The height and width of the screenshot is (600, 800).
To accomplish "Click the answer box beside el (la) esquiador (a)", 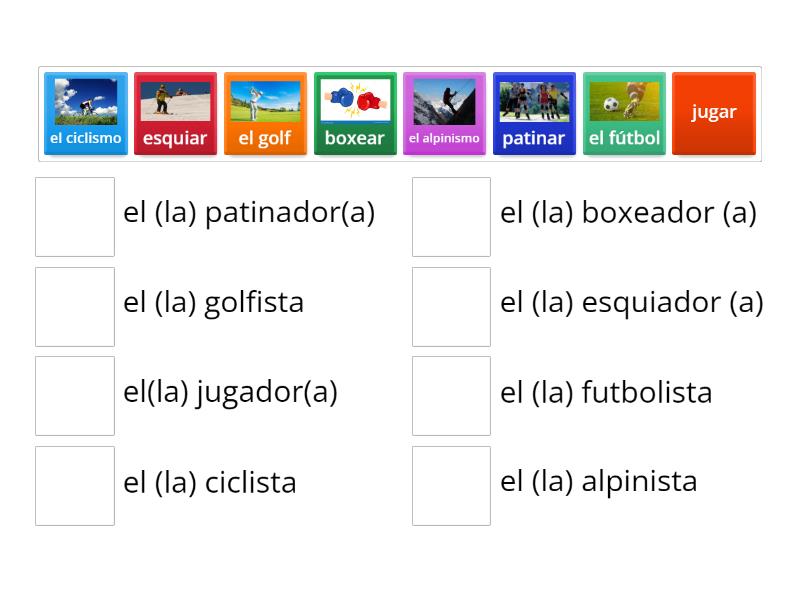I will pyautogui.click(x=451, y=303).
